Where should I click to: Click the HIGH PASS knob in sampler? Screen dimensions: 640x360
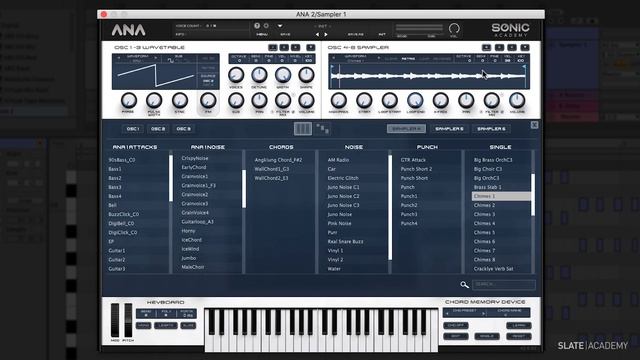click(339, 100)
